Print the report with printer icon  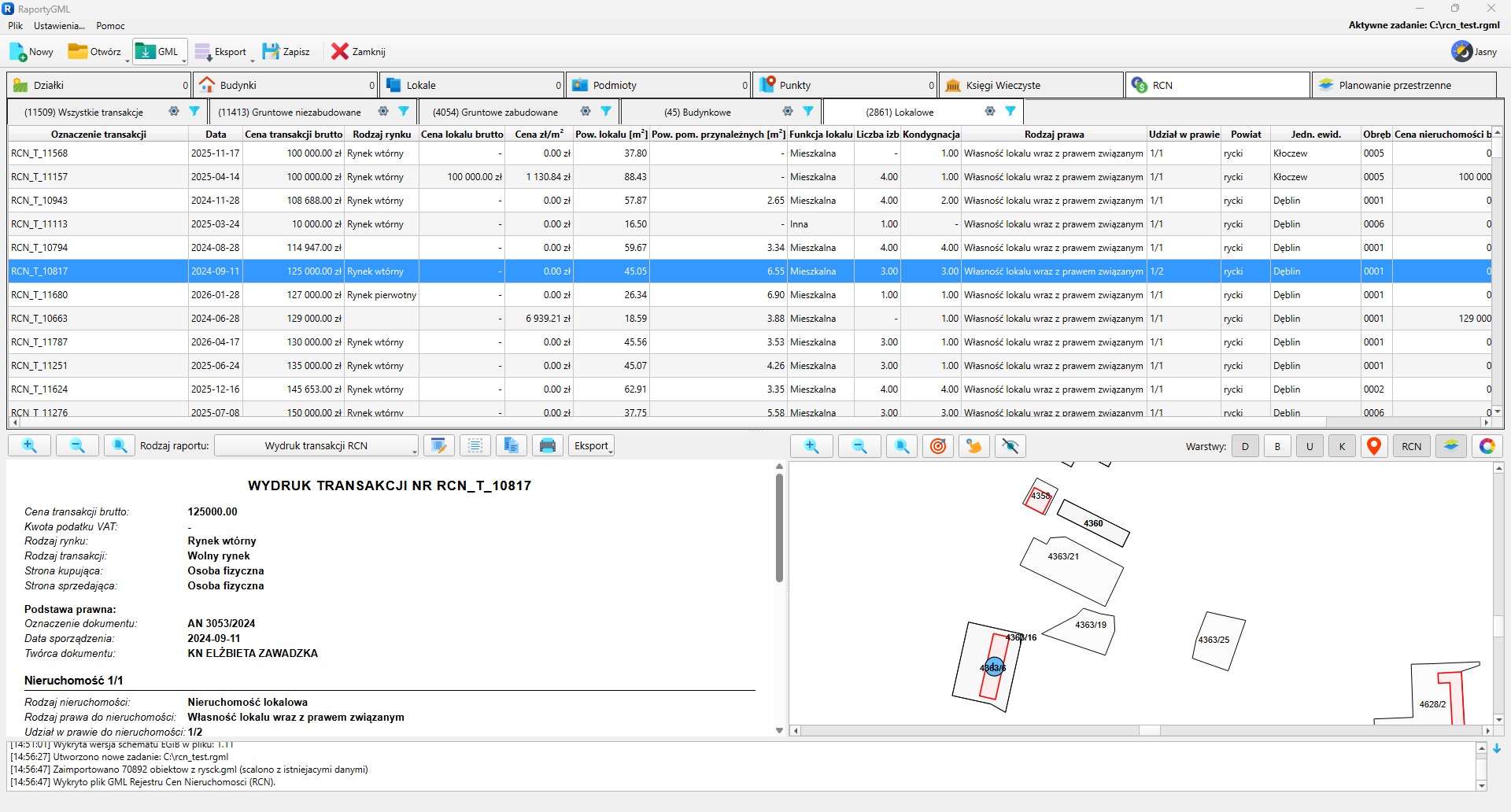coord(548,446)
